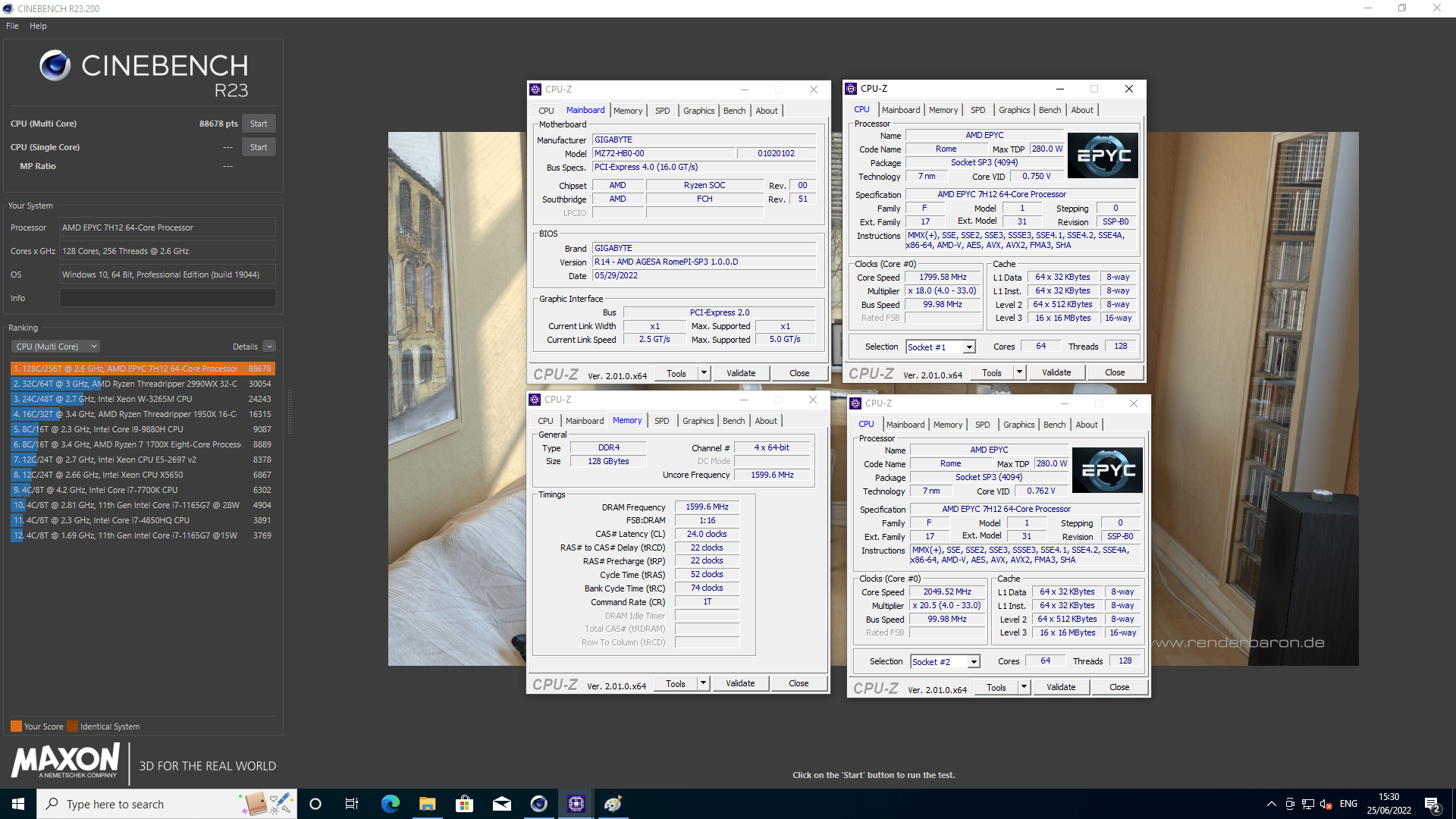Click the DRAM Frequency 1599.6 MHz value
The height and width of the screenshot is (819, 1456).
(x=707, y=507)
